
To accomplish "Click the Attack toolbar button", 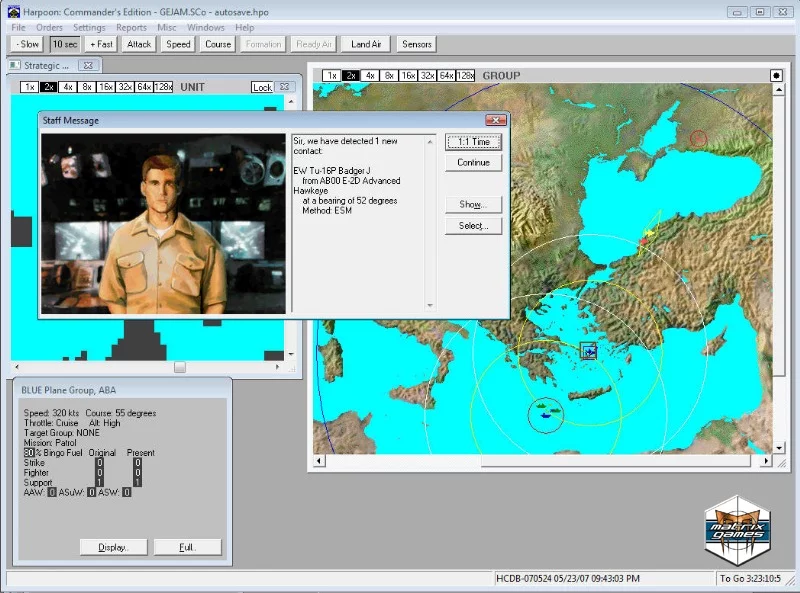I will pos(139,44).
